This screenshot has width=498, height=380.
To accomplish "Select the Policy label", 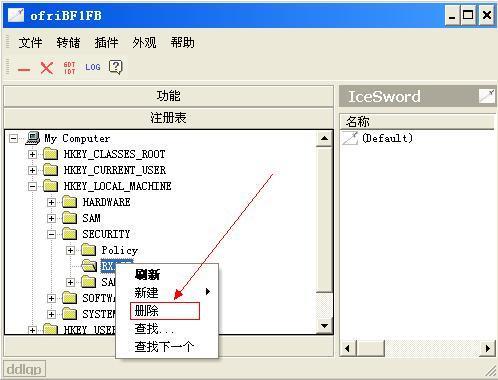I will click(120, 250).
